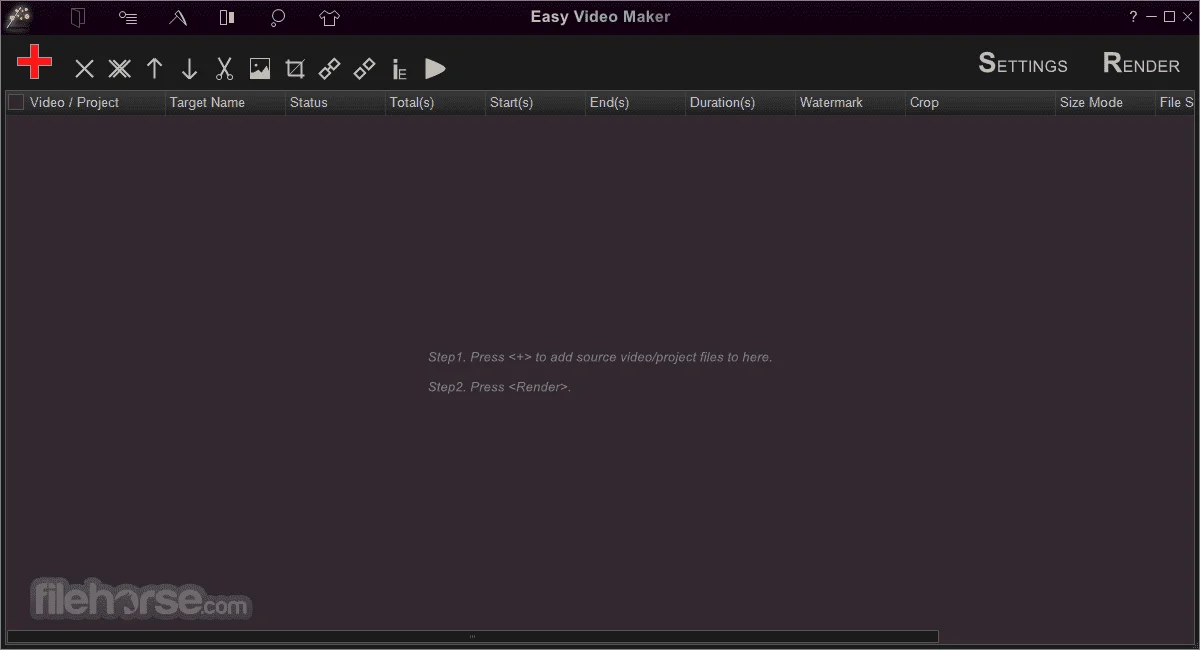This screenshot has width=1200, height=650.
Task: Open the image watermark tool icon
Action: click(x=260, y=69)
